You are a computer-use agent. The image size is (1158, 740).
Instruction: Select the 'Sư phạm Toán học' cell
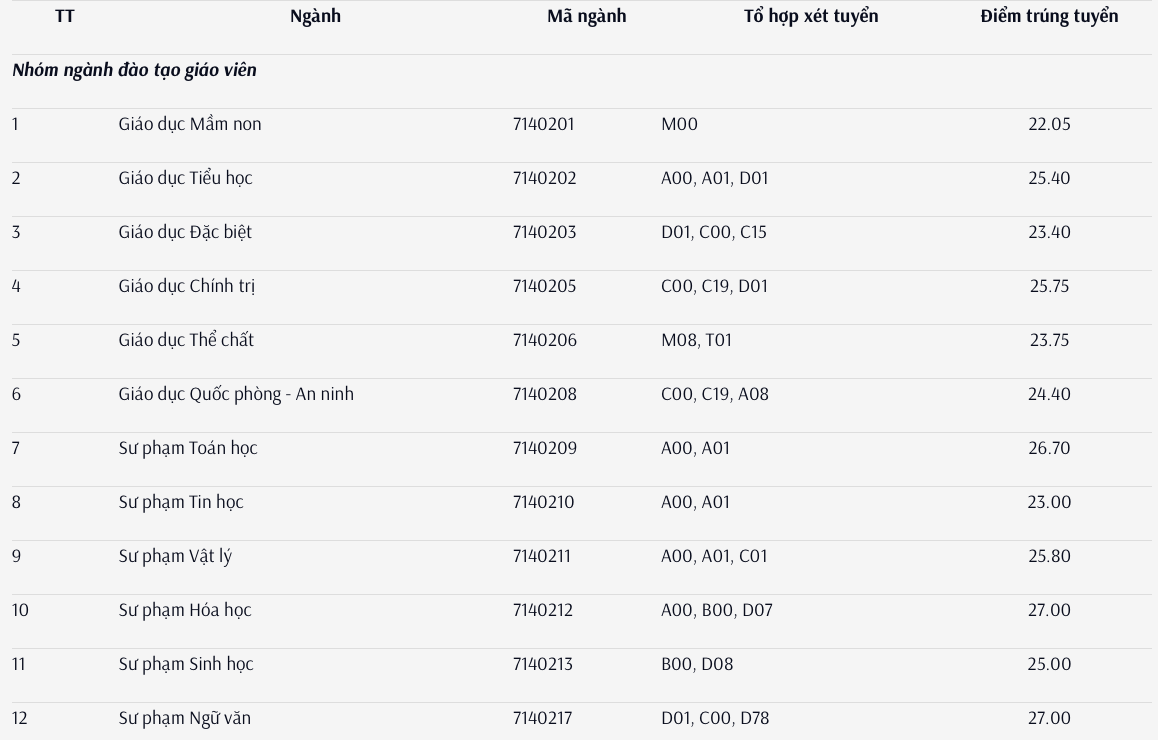(x=188, y=448)
